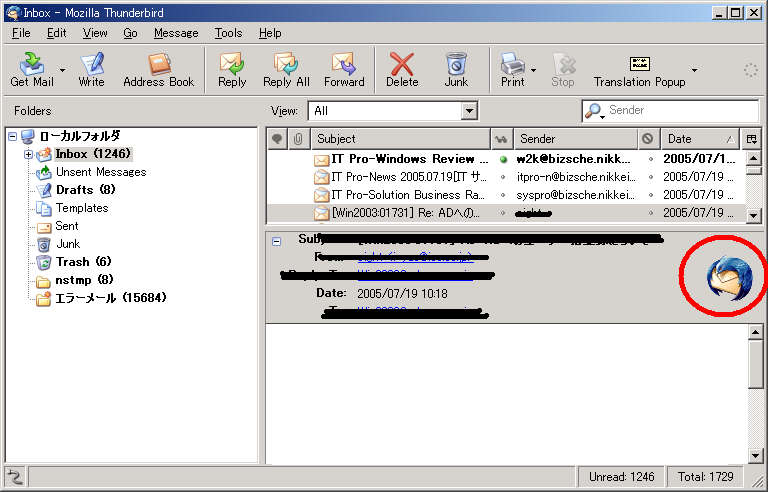Collapse the ローカルフォルダ account tree
Viewport: 768px width, 492px height.
[x=12, y=136]
